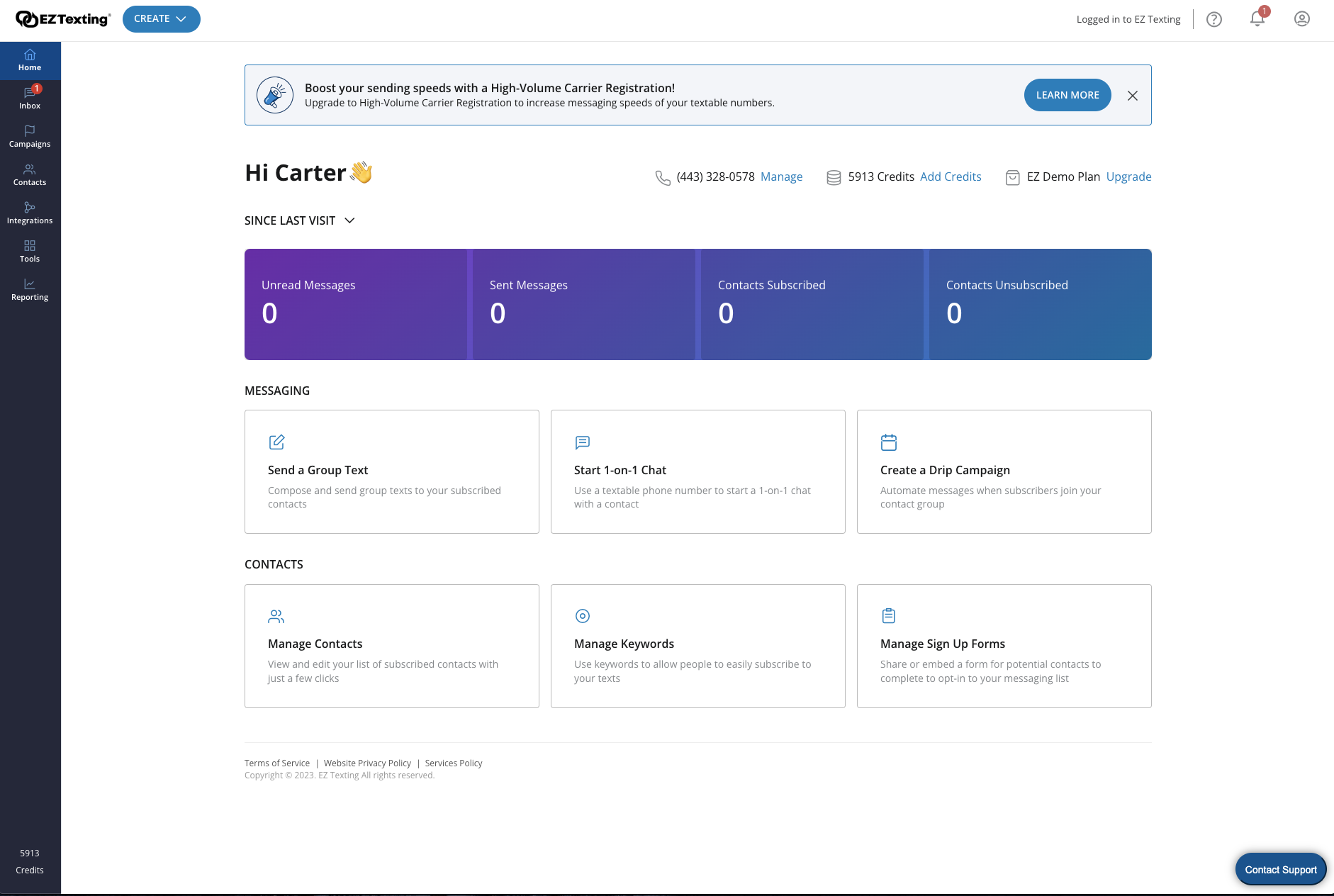
Task: Dismiss the High-Volume Carrier Registration banner
Action: [1133, 96]
